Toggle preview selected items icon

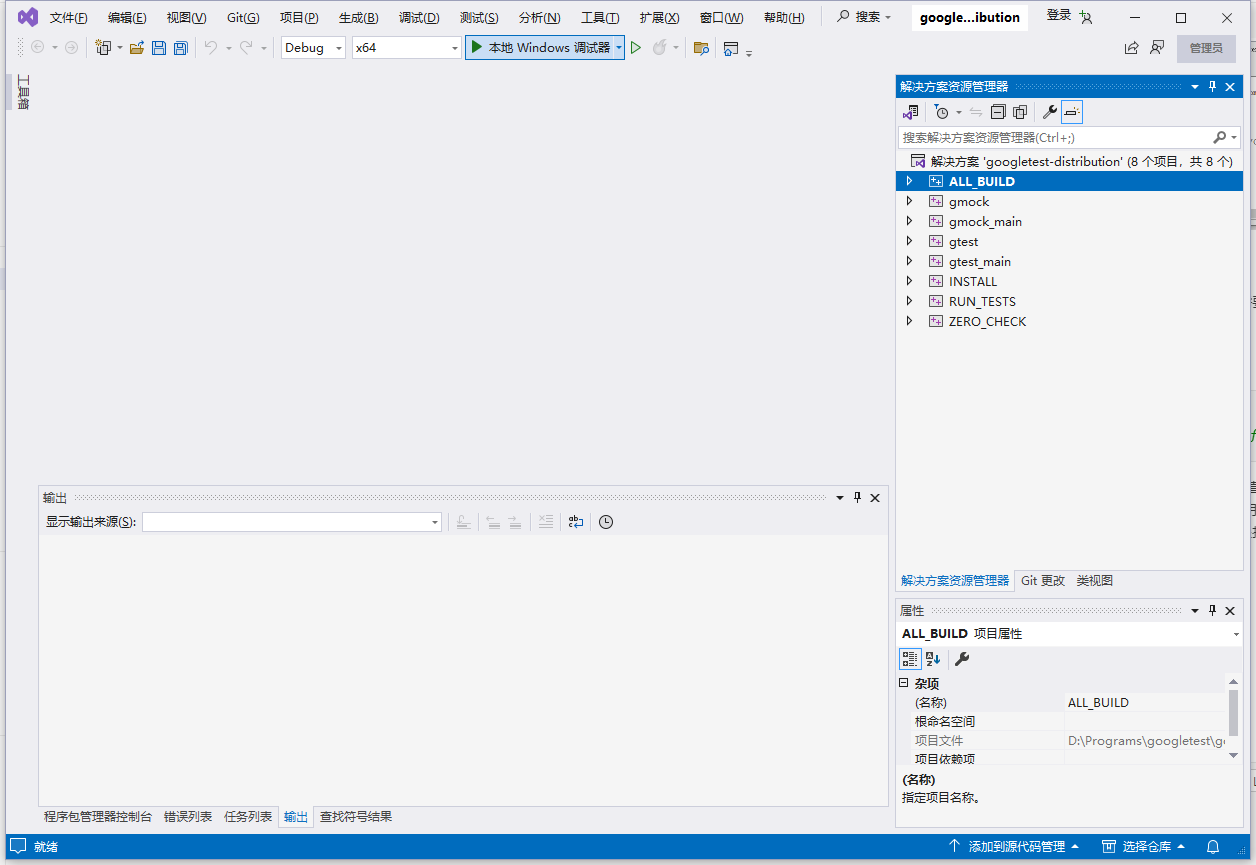1072,112
